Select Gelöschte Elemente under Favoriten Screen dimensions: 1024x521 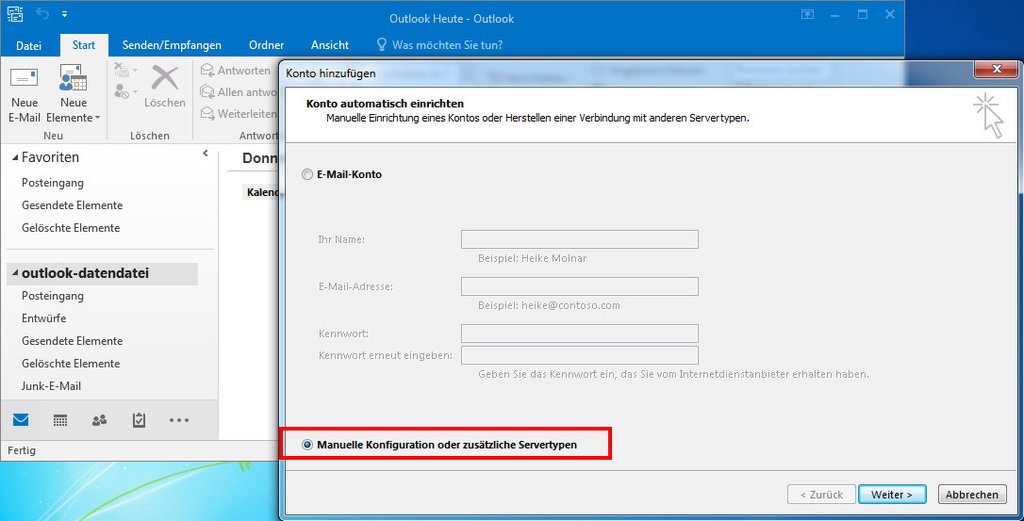pyautogui.click(x=71, y=228)
